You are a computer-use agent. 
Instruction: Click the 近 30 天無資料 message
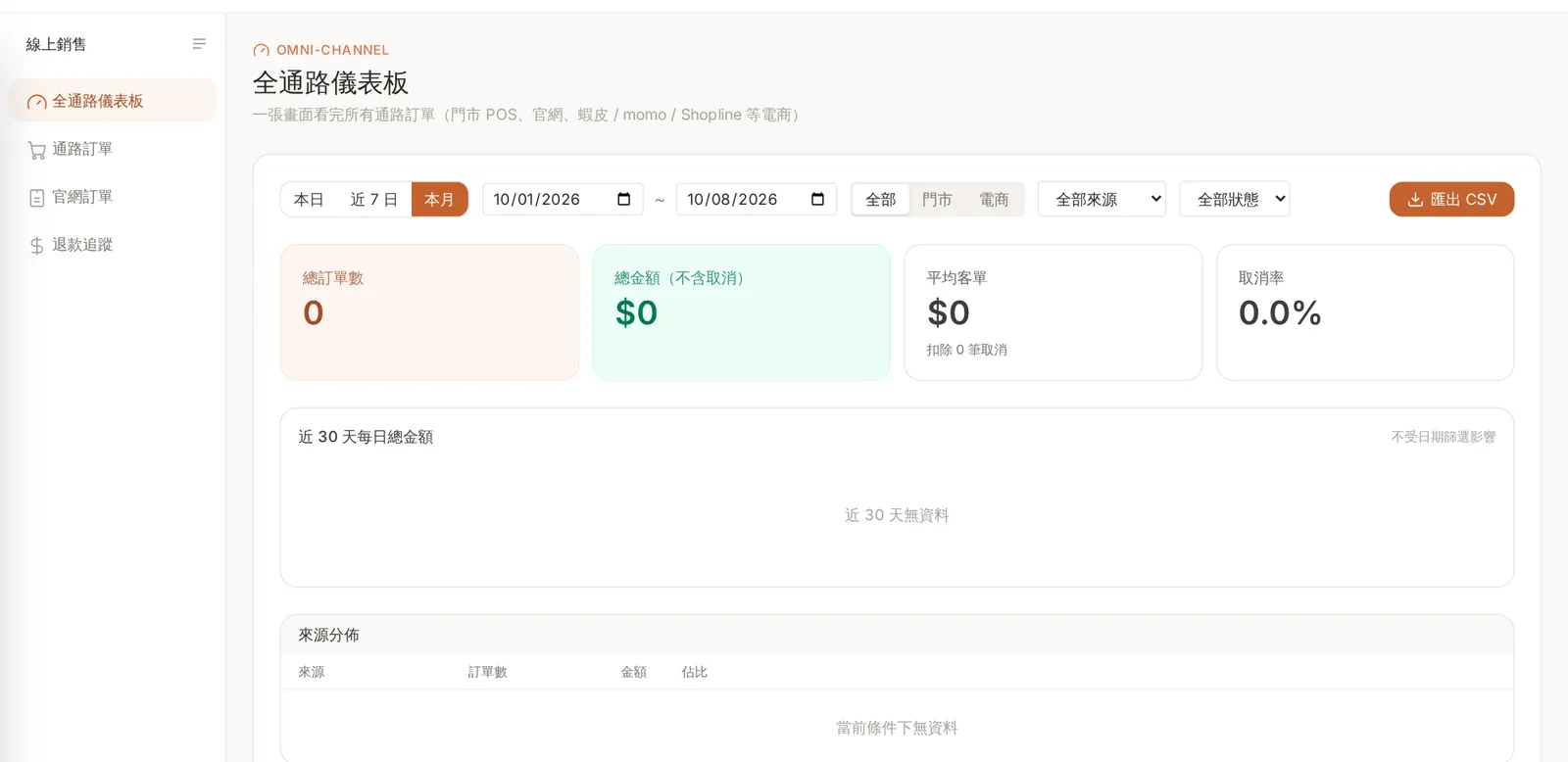[x=897, y=515]
